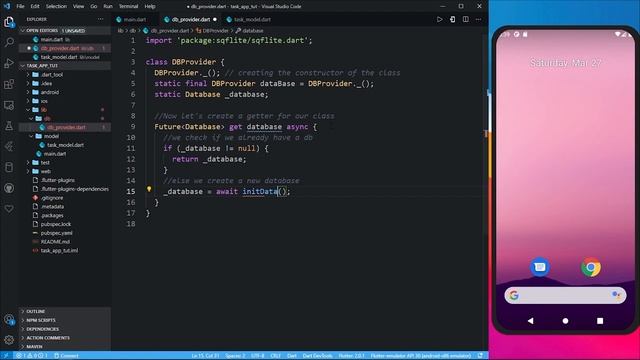Tap the emulator Home navigation button
Screen dimensions: 640x360
[x=565, y=321]
